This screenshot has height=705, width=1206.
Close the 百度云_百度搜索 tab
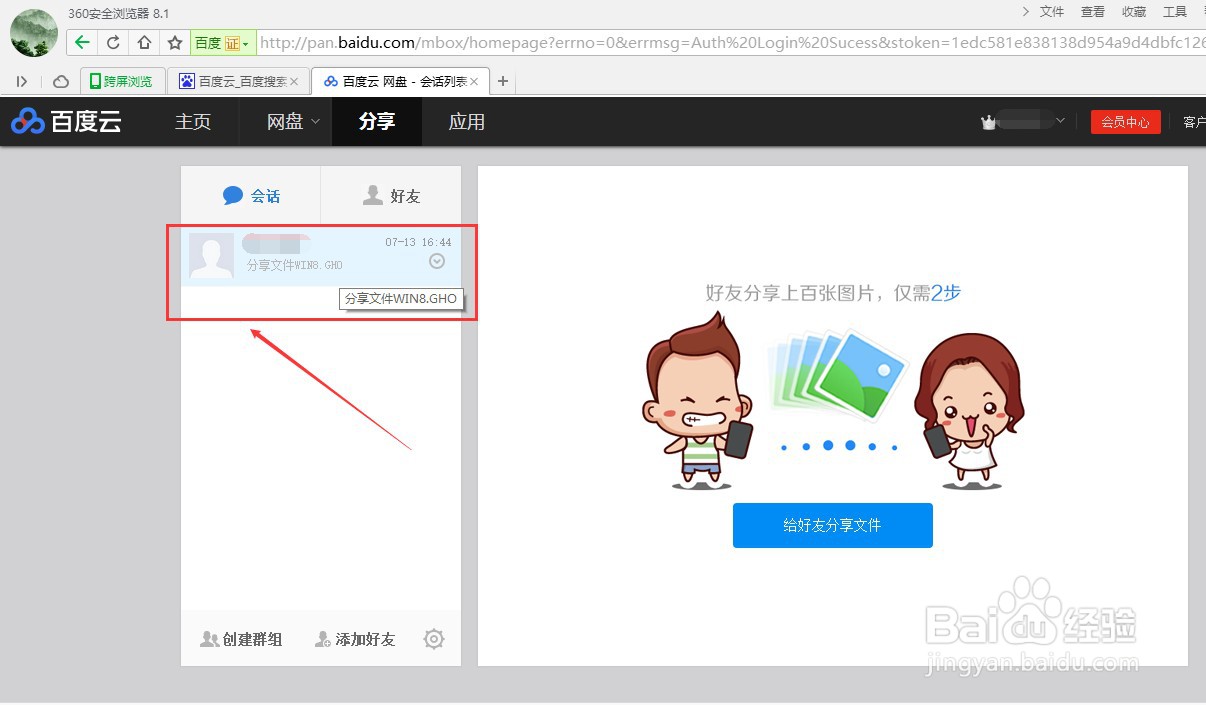point(294,82)
